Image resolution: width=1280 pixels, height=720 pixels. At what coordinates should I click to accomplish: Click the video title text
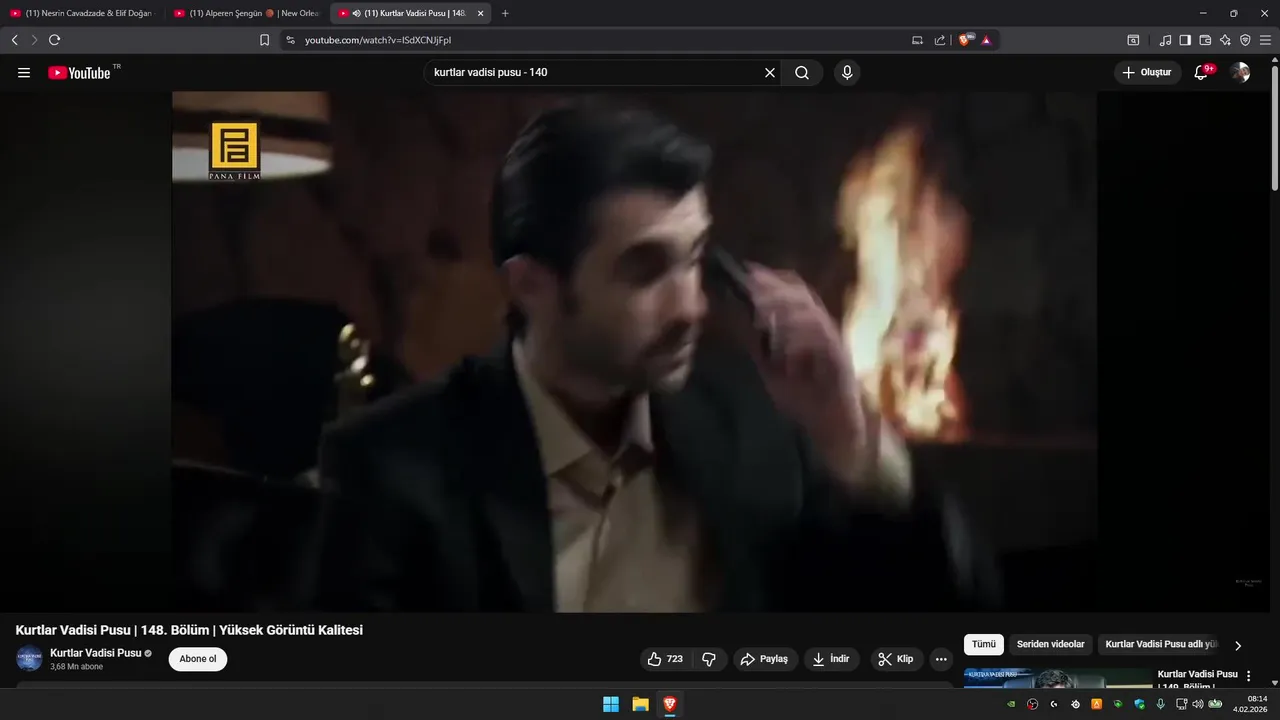[x=189, y=630]
